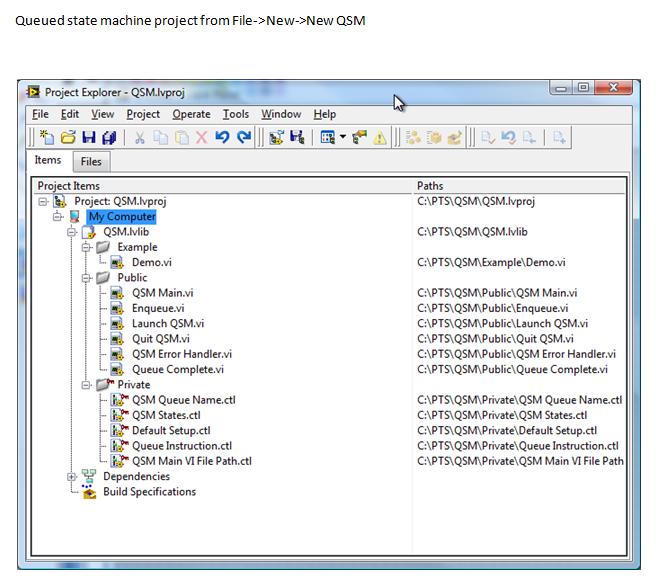This screenshot has width=658, height=581.
Task: Select Demo.vi in the Example folder
Action: [151, 263]
